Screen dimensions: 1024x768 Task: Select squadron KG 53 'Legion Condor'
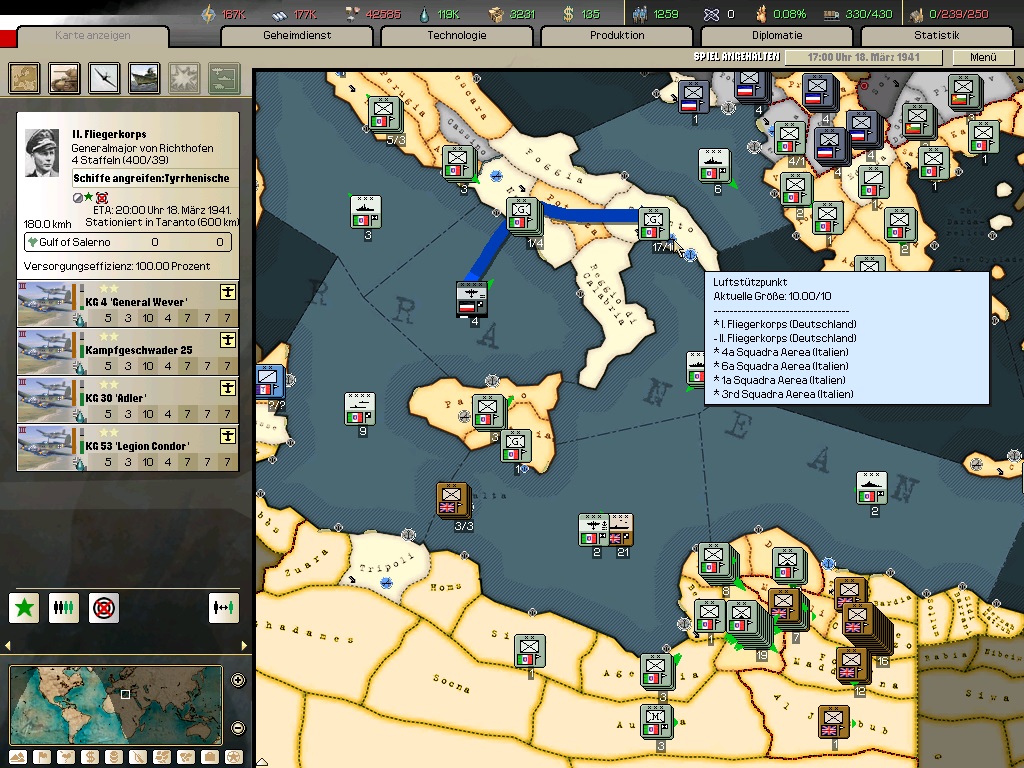pos(128,448)
